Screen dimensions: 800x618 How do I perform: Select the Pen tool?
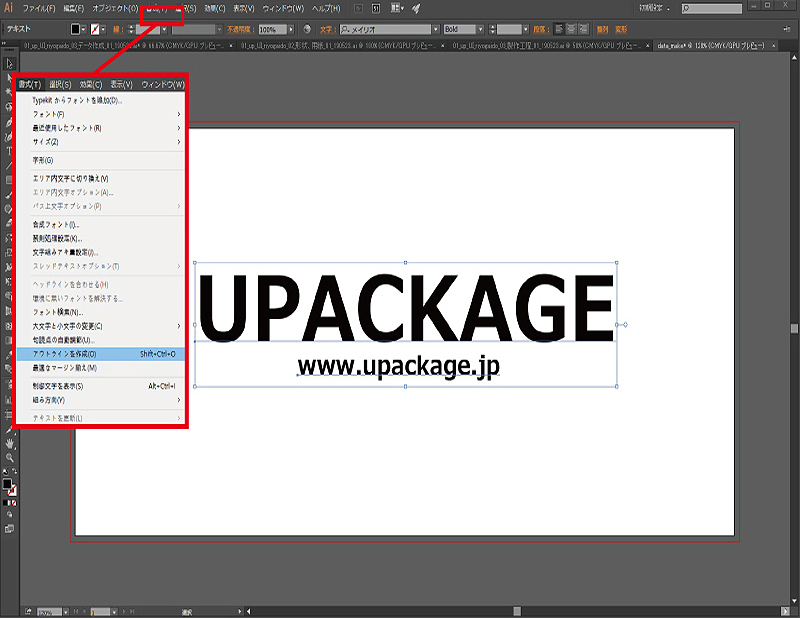9,122
